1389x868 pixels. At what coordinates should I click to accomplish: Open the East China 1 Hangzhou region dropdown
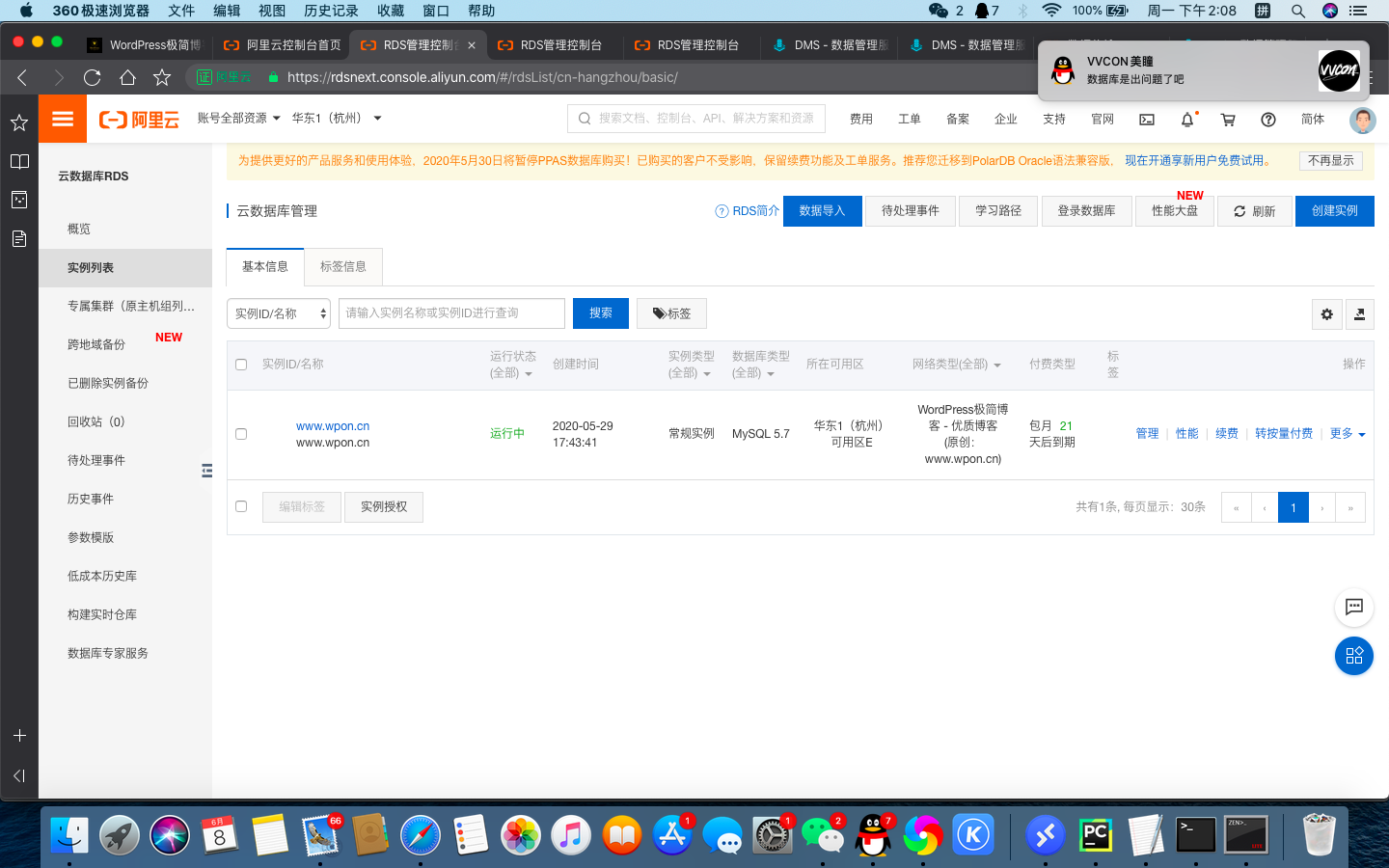337,119
